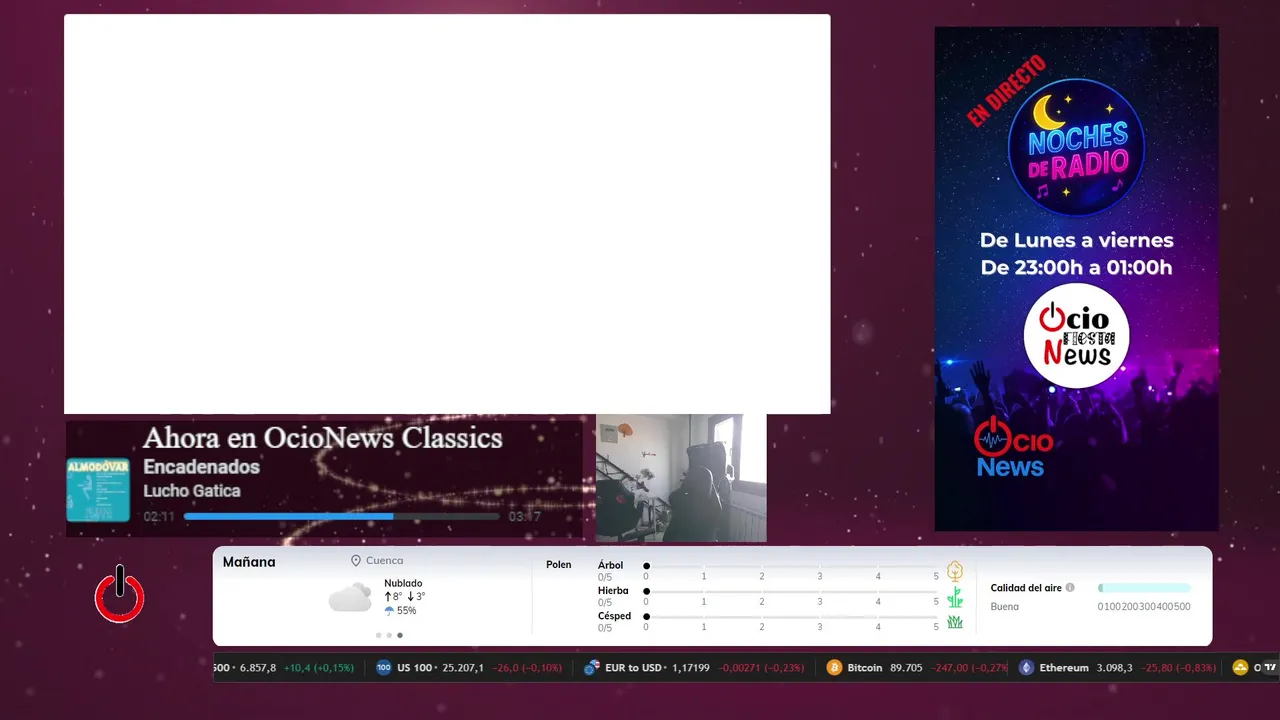Click Ahora en OcioNews Classics heading
This screenshot has height=720, width=1280.
tap(322, 438)
